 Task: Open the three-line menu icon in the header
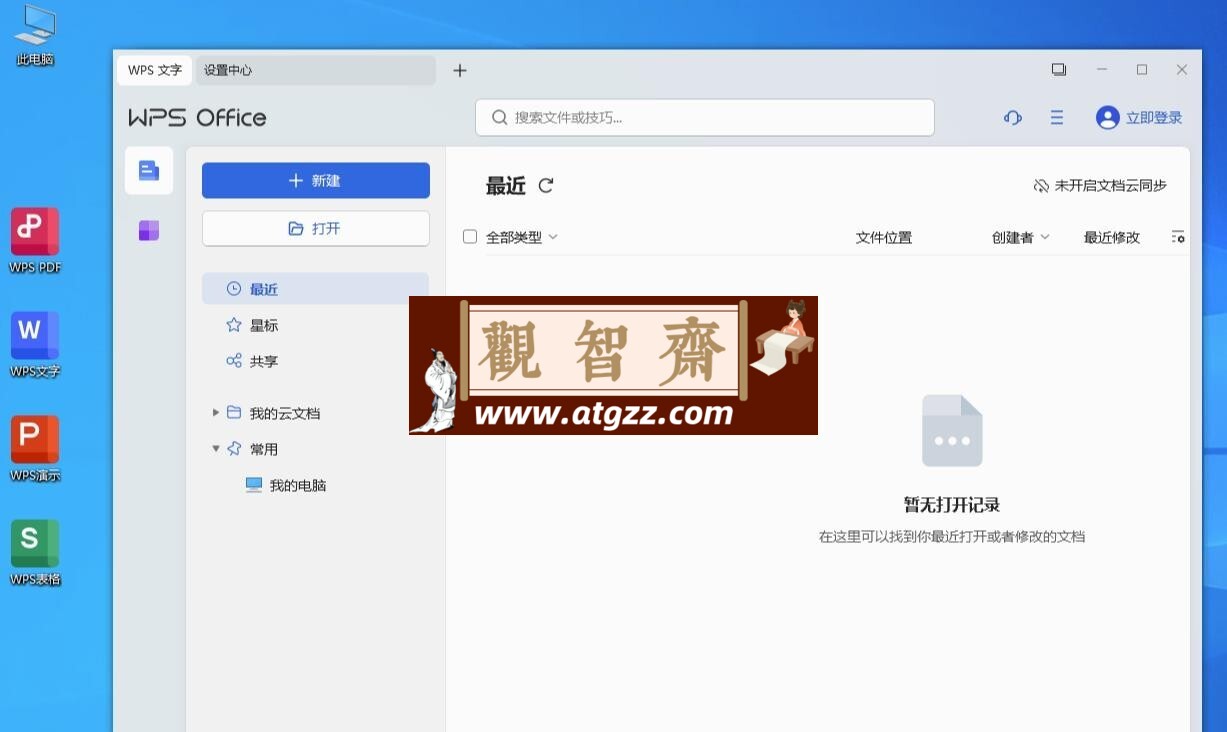click(1057, 118)
